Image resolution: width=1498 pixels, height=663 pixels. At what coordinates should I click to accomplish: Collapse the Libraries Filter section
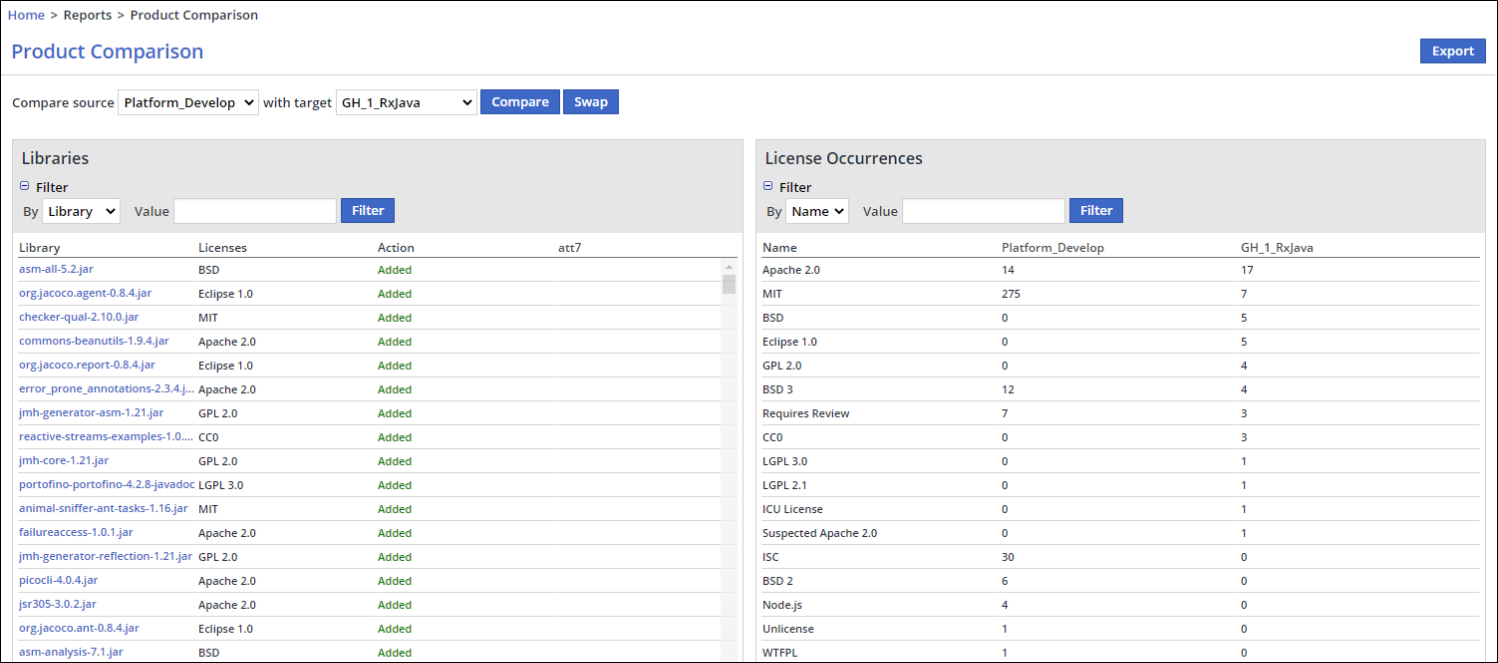tap(25, 186)
